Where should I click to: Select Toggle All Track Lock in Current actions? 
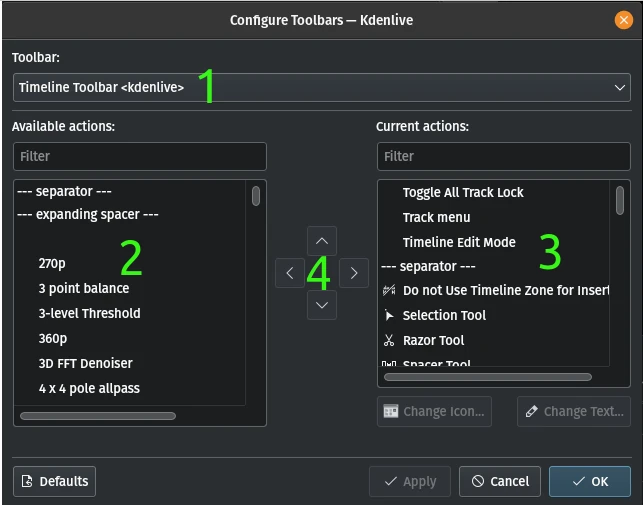point(463,192)
